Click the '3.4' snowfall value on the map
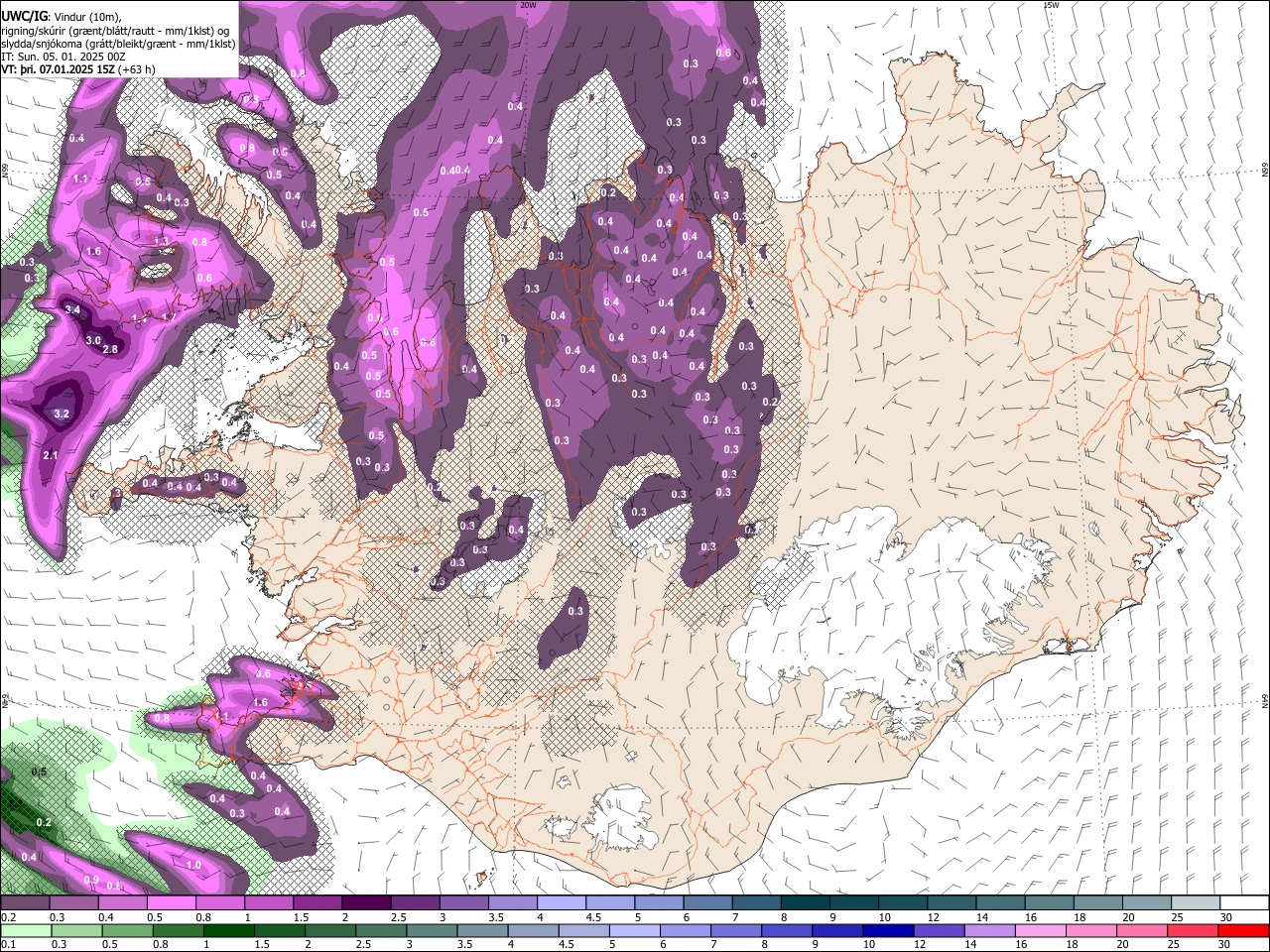1270x952 pixels. [72, 309]
